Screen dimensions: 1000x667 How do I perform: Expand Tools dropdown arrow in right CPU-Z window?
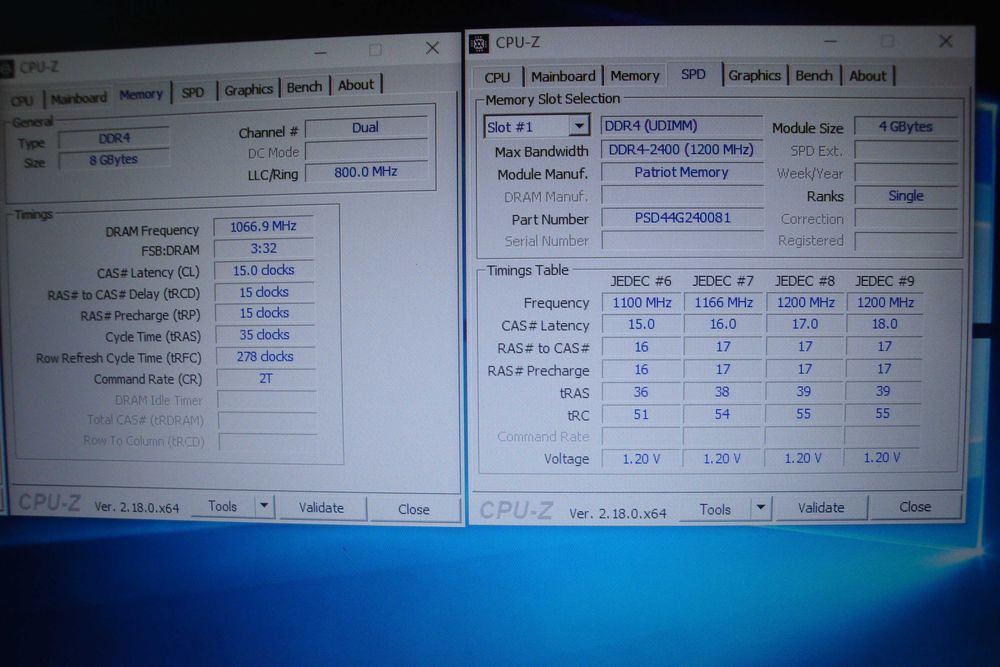[x=760, y=509]
